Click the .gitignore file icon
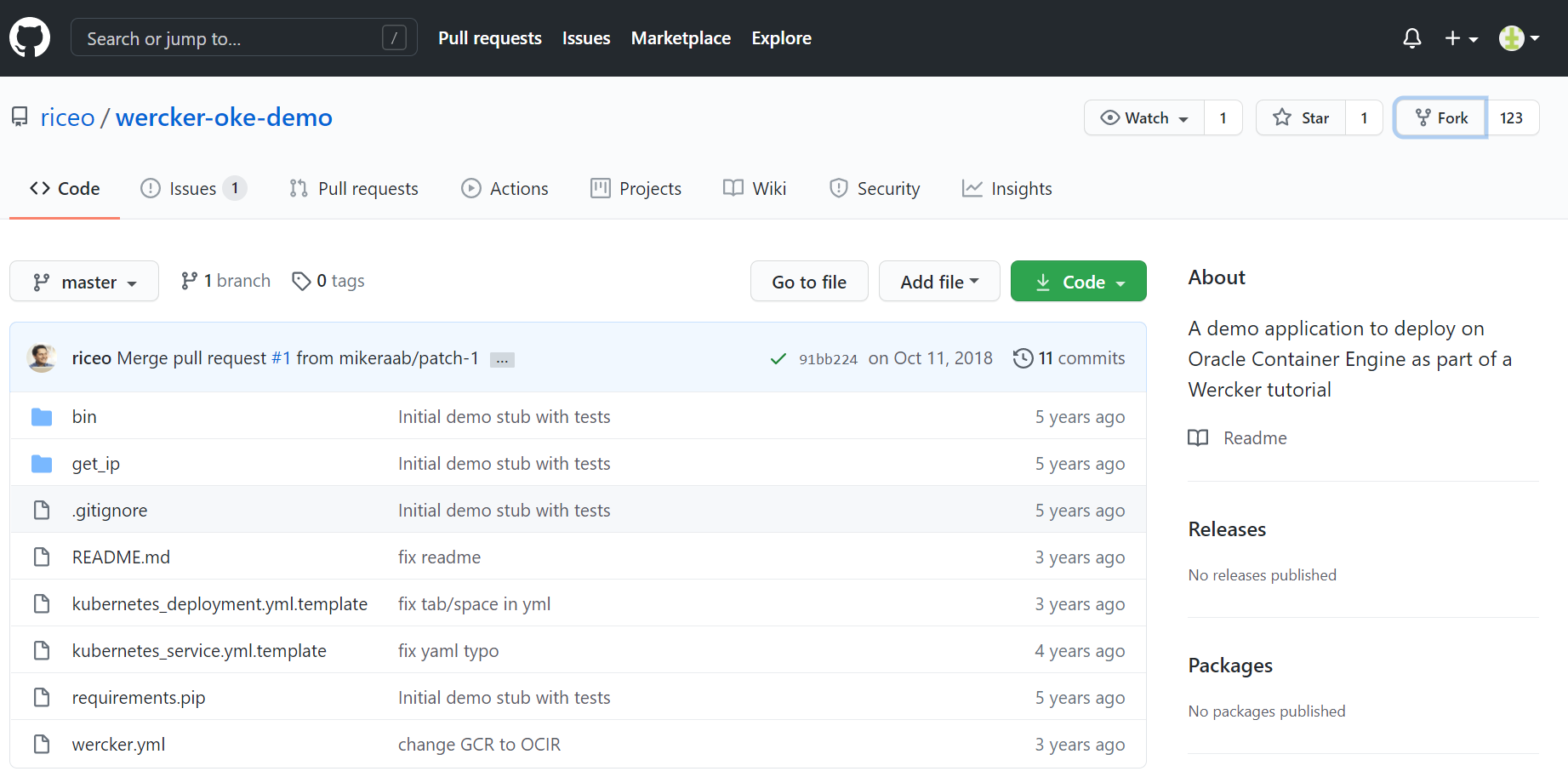1568x777 pixels. click(42, 511)
